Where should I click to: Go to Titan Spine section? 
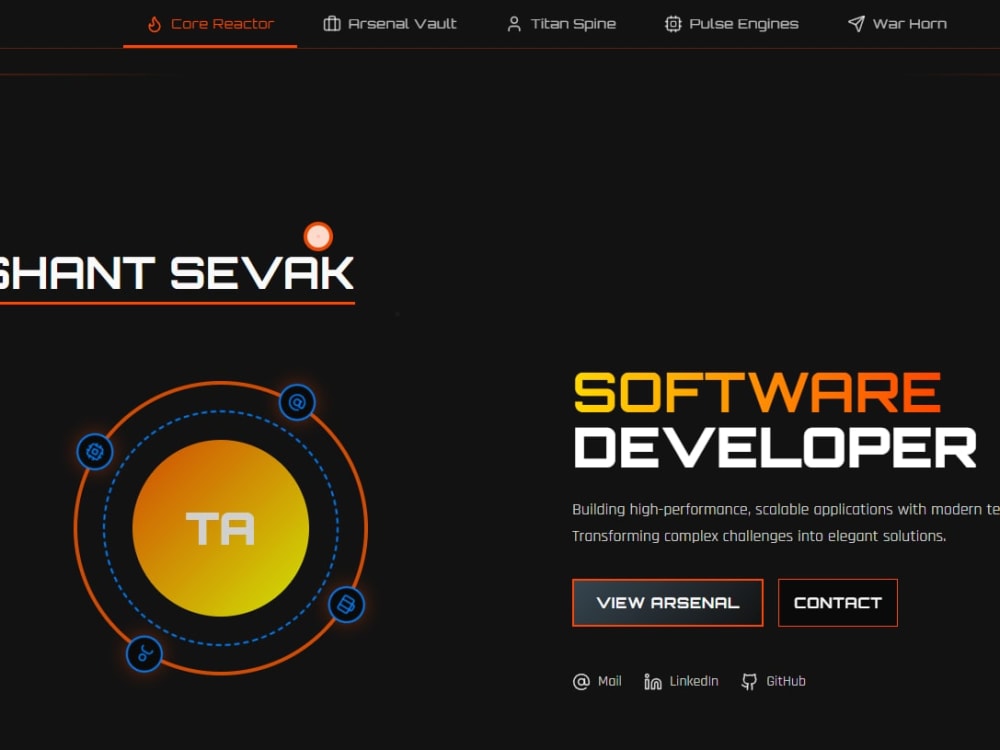click(x=561, y=24)
